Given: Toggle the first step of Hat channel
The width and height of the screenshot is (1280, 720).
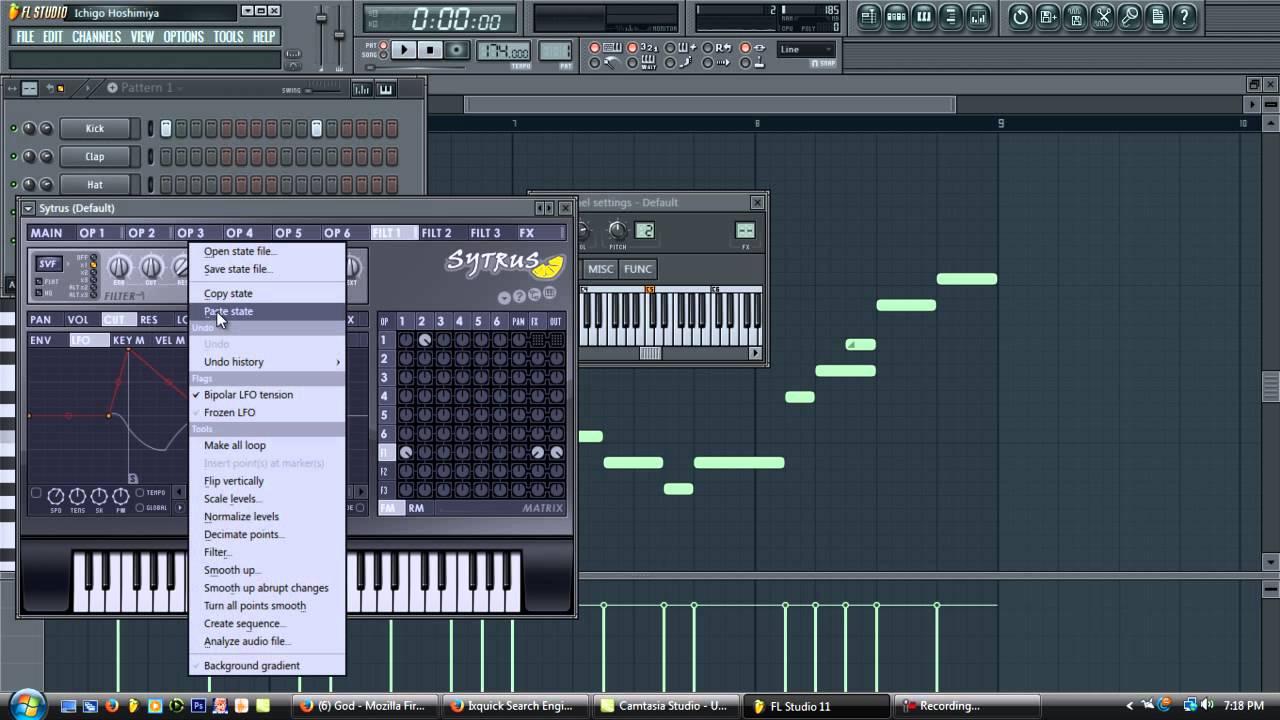Looking at the screenshot, I should [166, 184].
